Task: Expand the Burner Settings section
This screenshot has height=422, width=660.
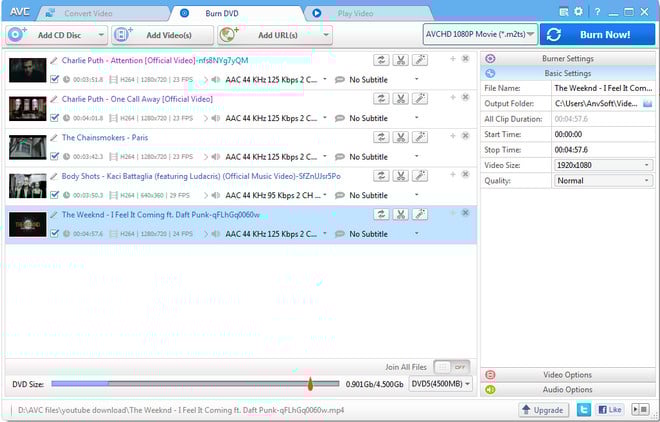Action: click(568, 58)
